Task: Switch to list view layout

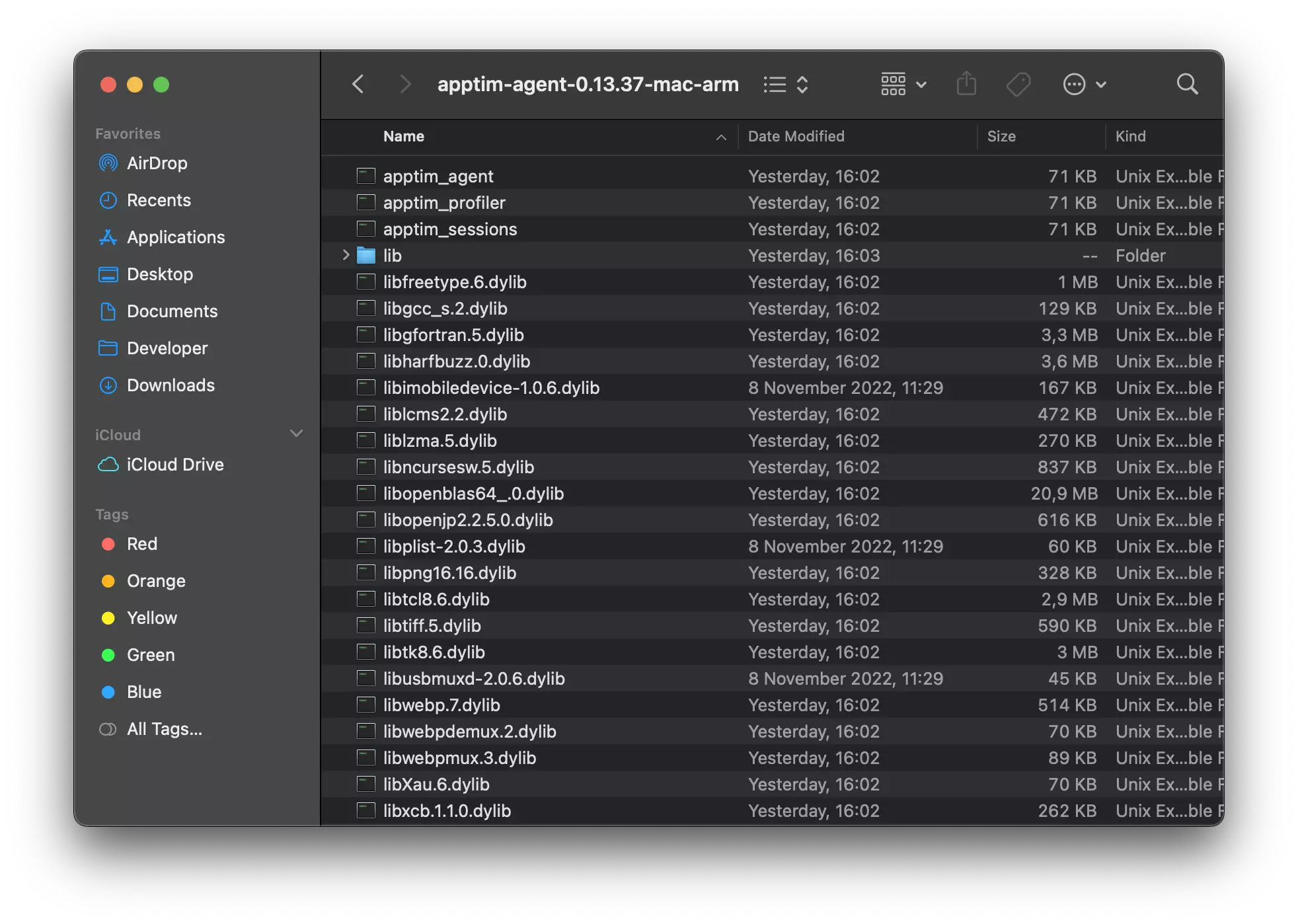Action: [x=775, y=84]
